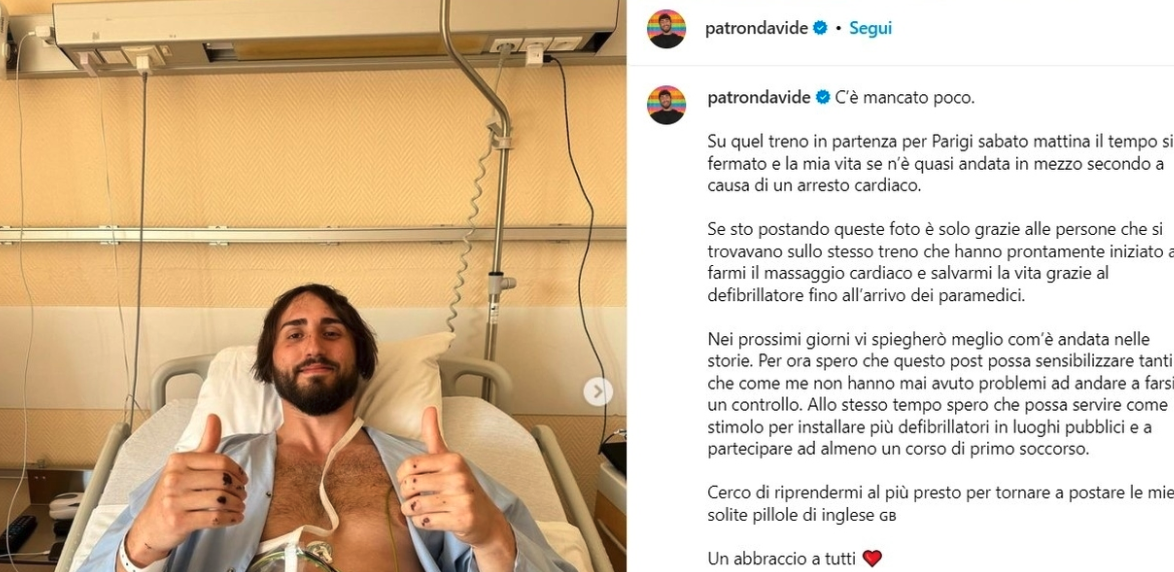Open patrondavide profile from the header username
The width and height of the screenshot is (1174, 572).
pyautogui.click(x=757, y=28)
